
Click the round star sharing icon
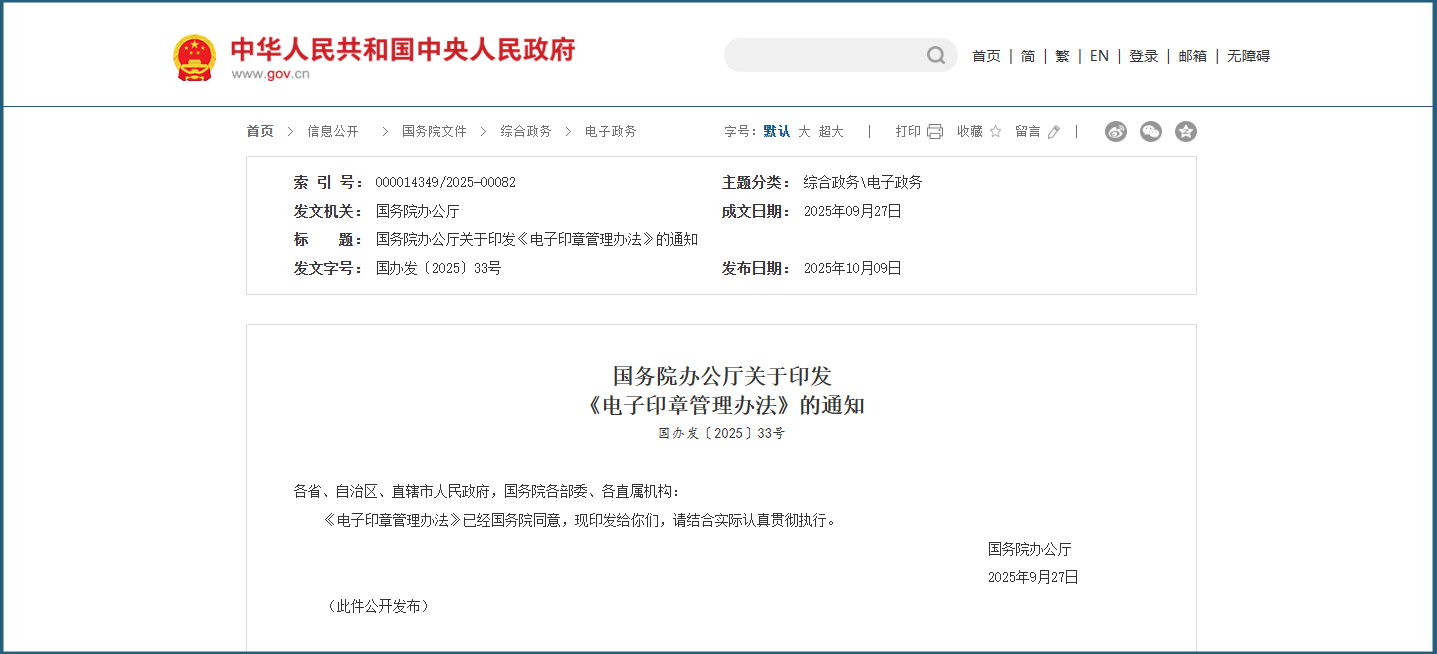tap(1185, 131)
